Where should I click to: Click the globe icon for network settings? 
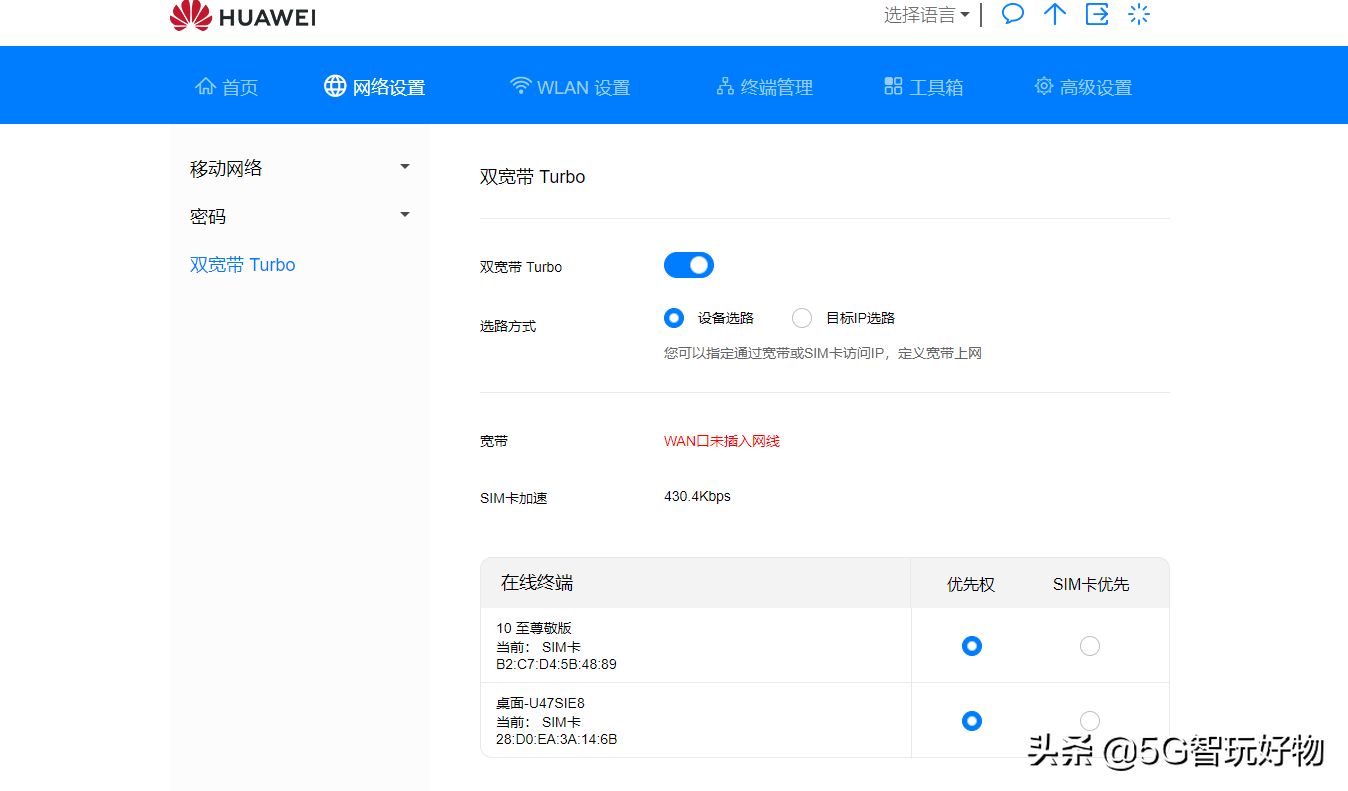335,86
